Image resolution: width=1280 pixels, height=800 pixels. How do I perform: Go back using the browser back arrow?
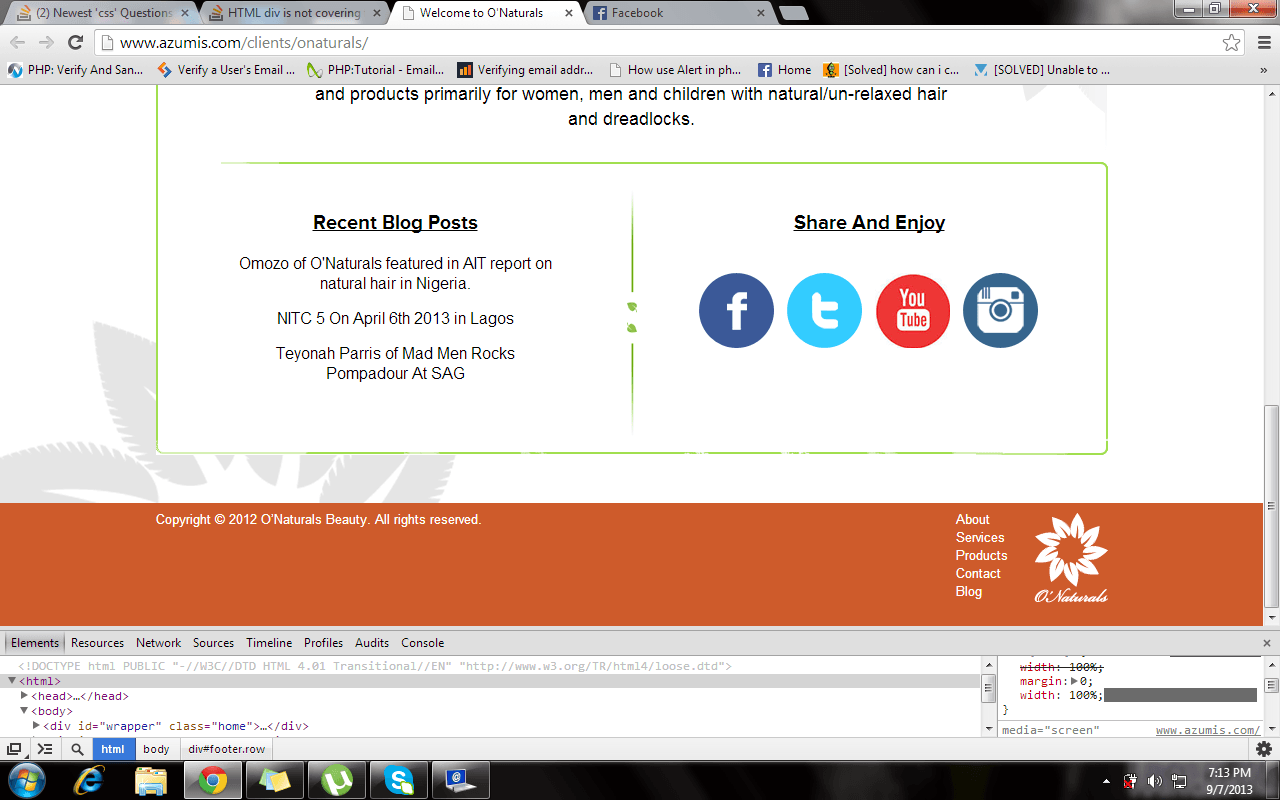[18, 42]
